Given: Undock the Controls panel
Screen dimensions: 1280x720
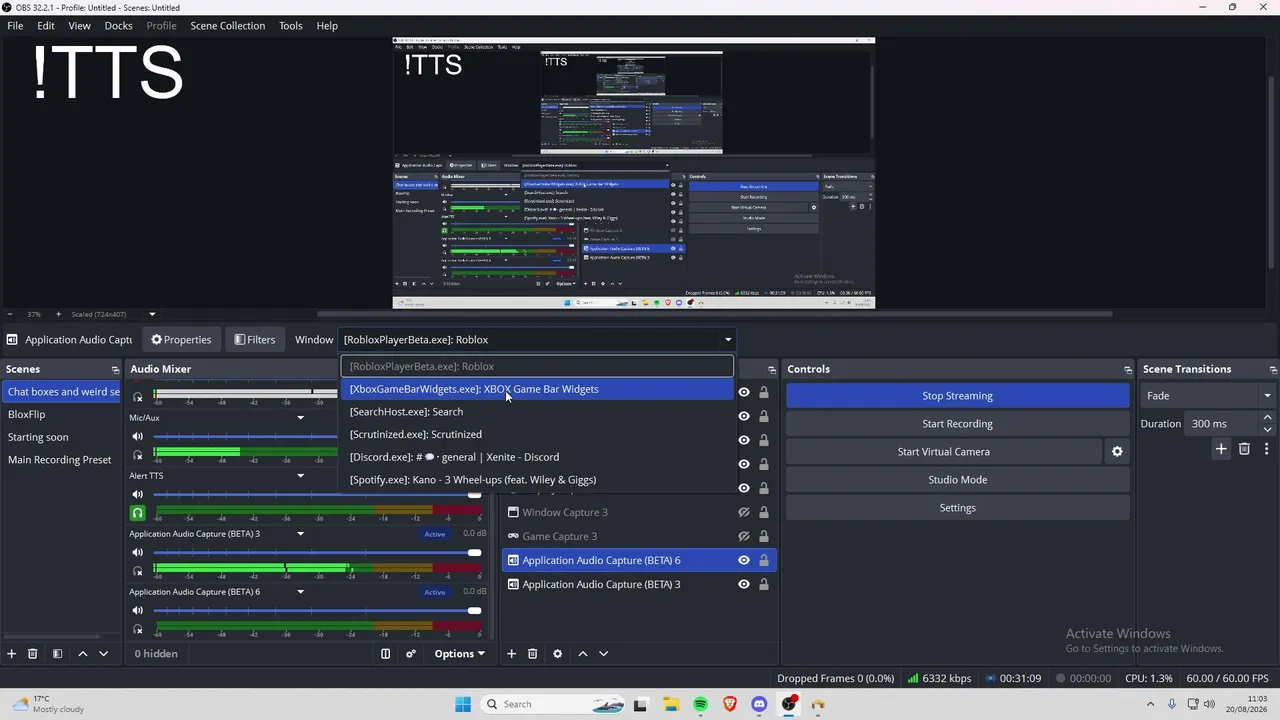Looking at the screenshot, I should [1128, 370].
